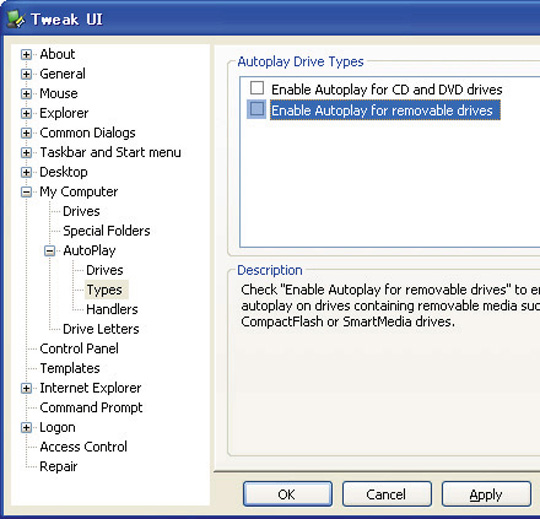Image resolution: width=540 pixels, height=519 pixels.
Task: Expand the Explorer tree node
Action: coord(26,113)
